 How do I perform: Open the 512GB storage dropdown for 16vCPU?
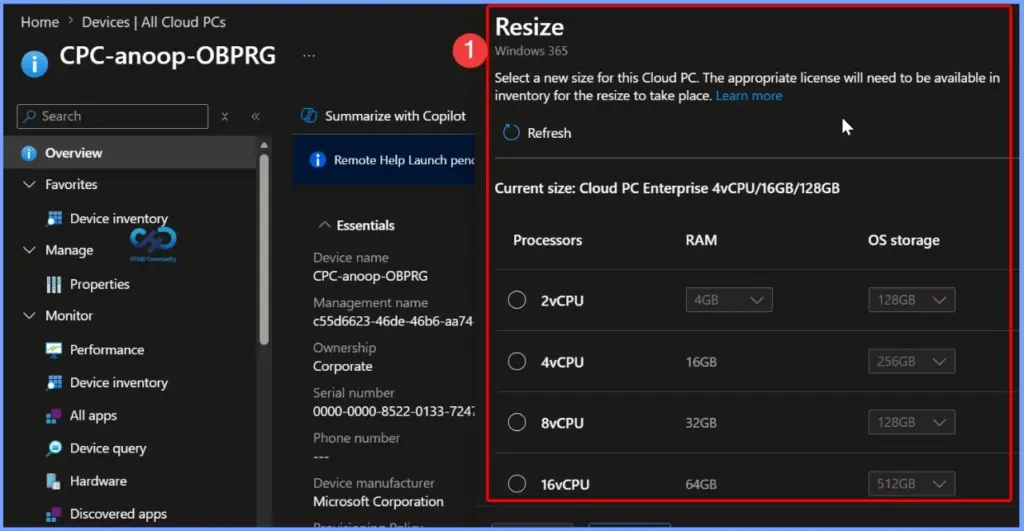tap(912, 484)
